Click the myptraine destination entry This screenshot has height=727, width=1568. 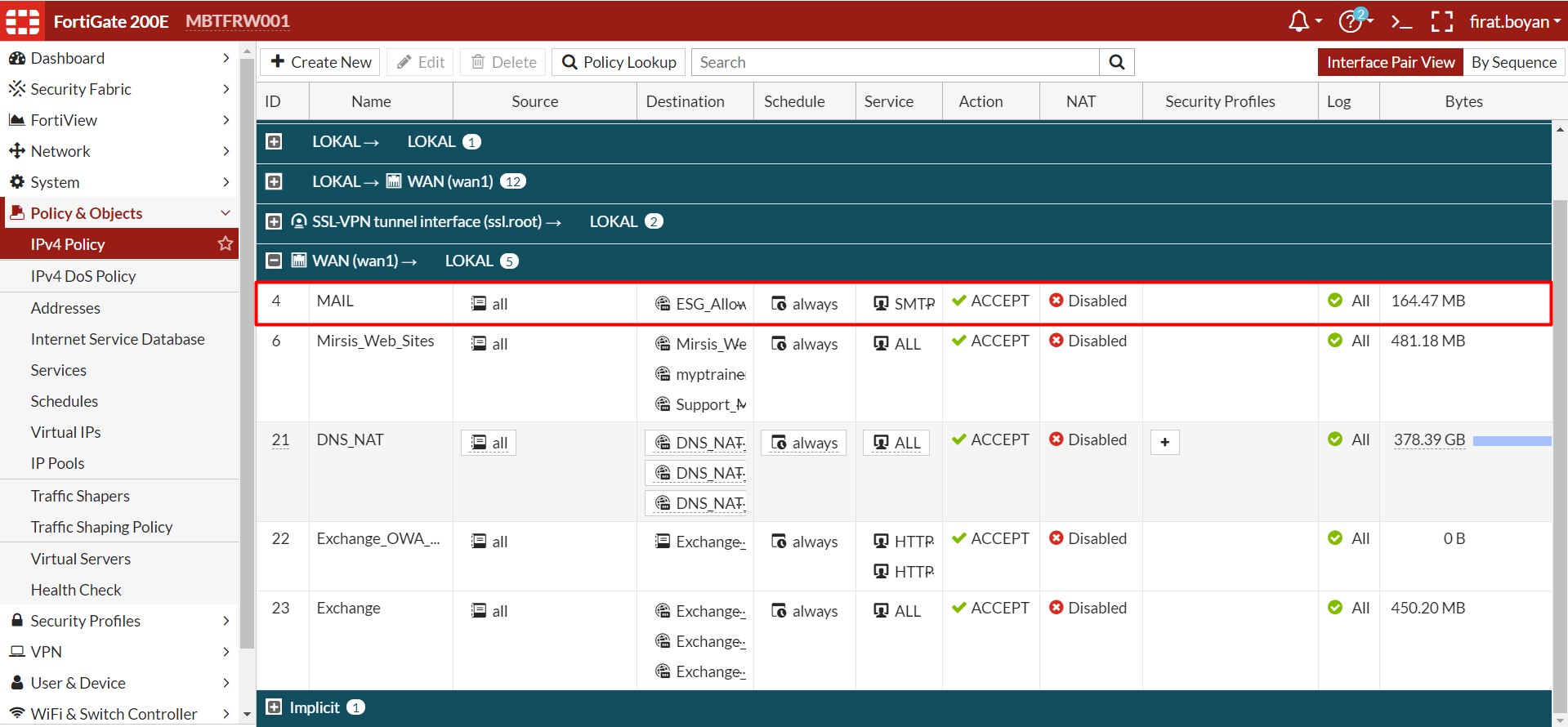[x=700, y=374]
